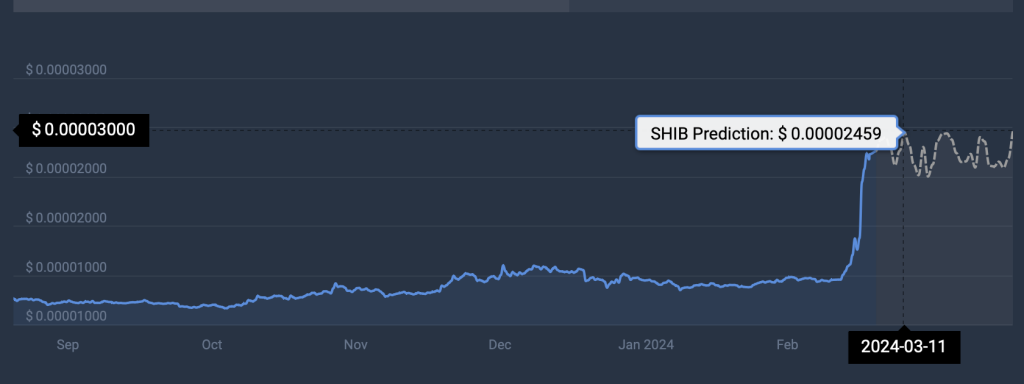Click the gray $ 0.00003000 y-axis label
The height and width of the screenshot is (384, 1024).
[x=66, y=70]
